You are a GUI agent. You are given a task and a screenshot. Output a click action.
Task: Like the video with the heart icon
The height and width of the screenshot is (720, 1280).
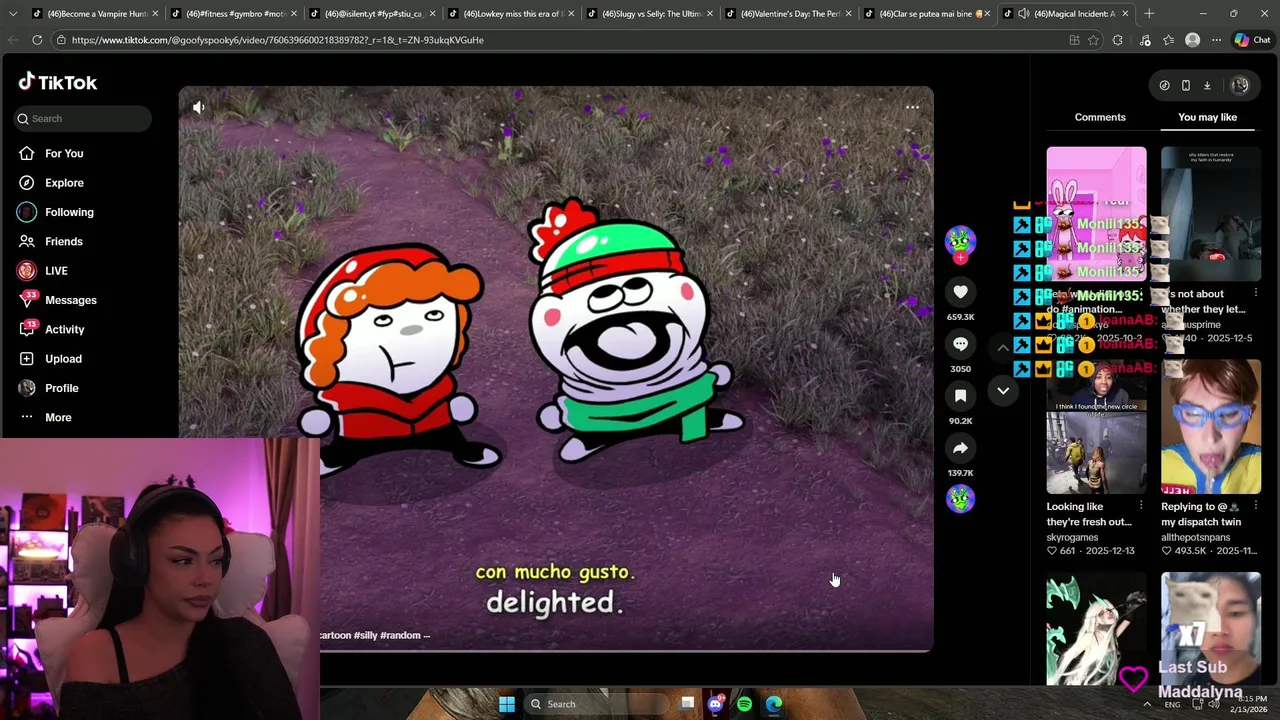(x=960, y=291)
